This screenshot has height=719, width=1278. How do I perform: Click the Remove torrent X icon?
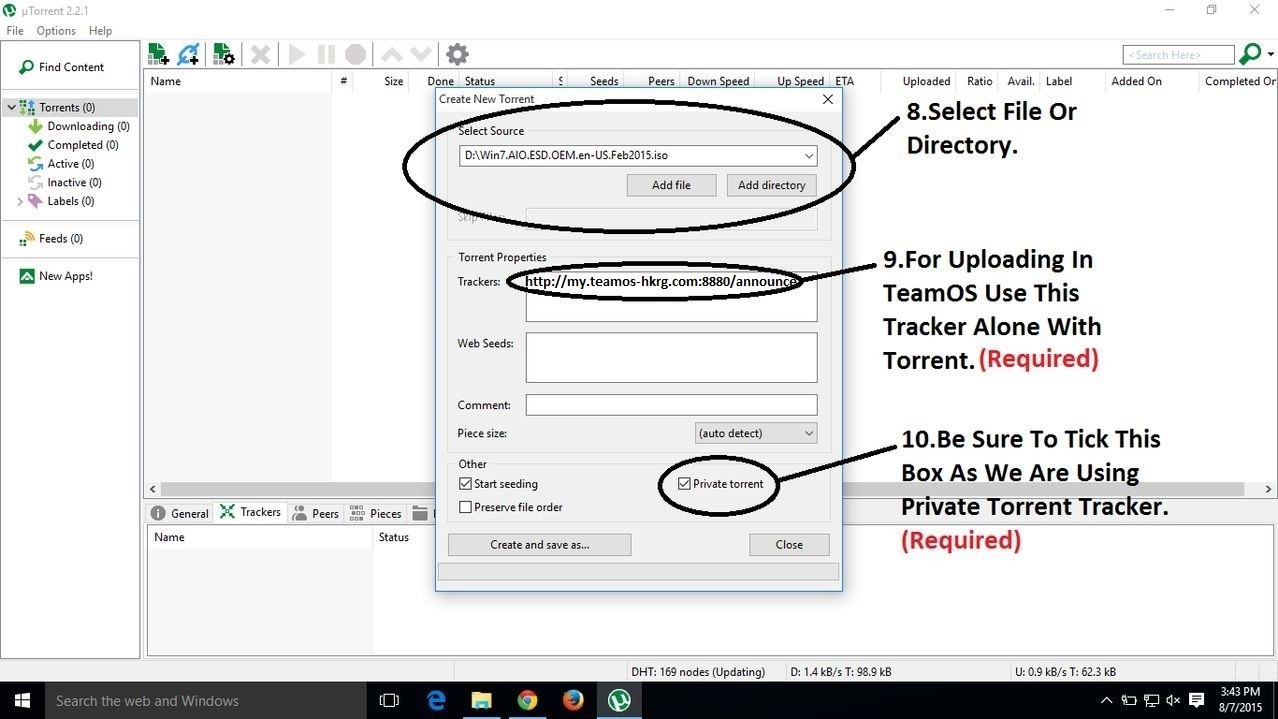(x=260, y=54)
